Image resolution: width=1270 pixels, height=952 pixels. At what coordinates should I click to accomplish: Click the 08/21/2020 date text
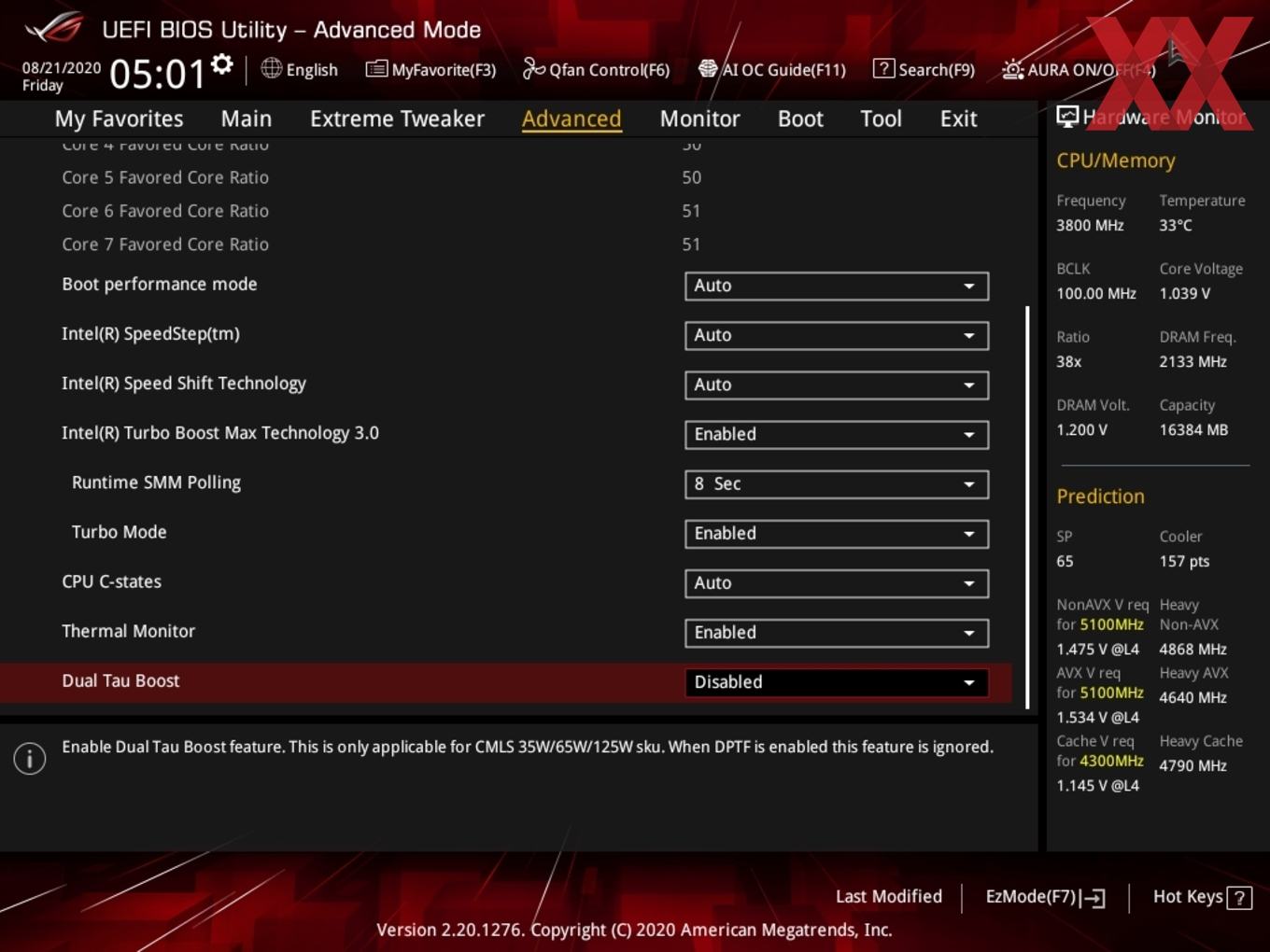click(62, 68)
